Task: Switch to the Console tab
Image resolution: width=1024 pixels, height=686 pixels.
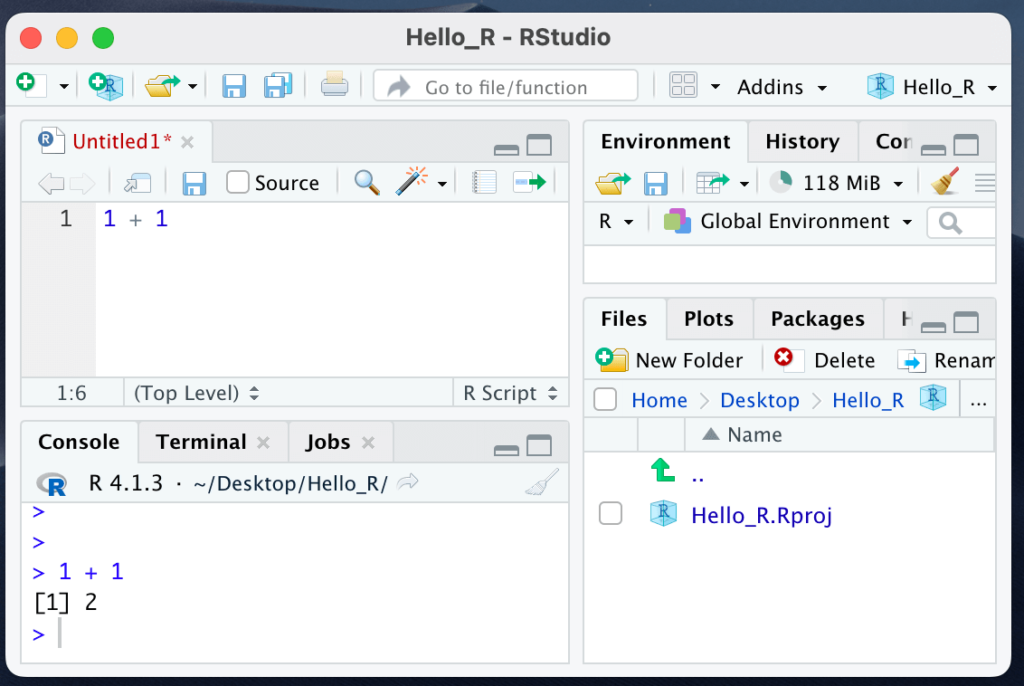Action: pos(79,442)
